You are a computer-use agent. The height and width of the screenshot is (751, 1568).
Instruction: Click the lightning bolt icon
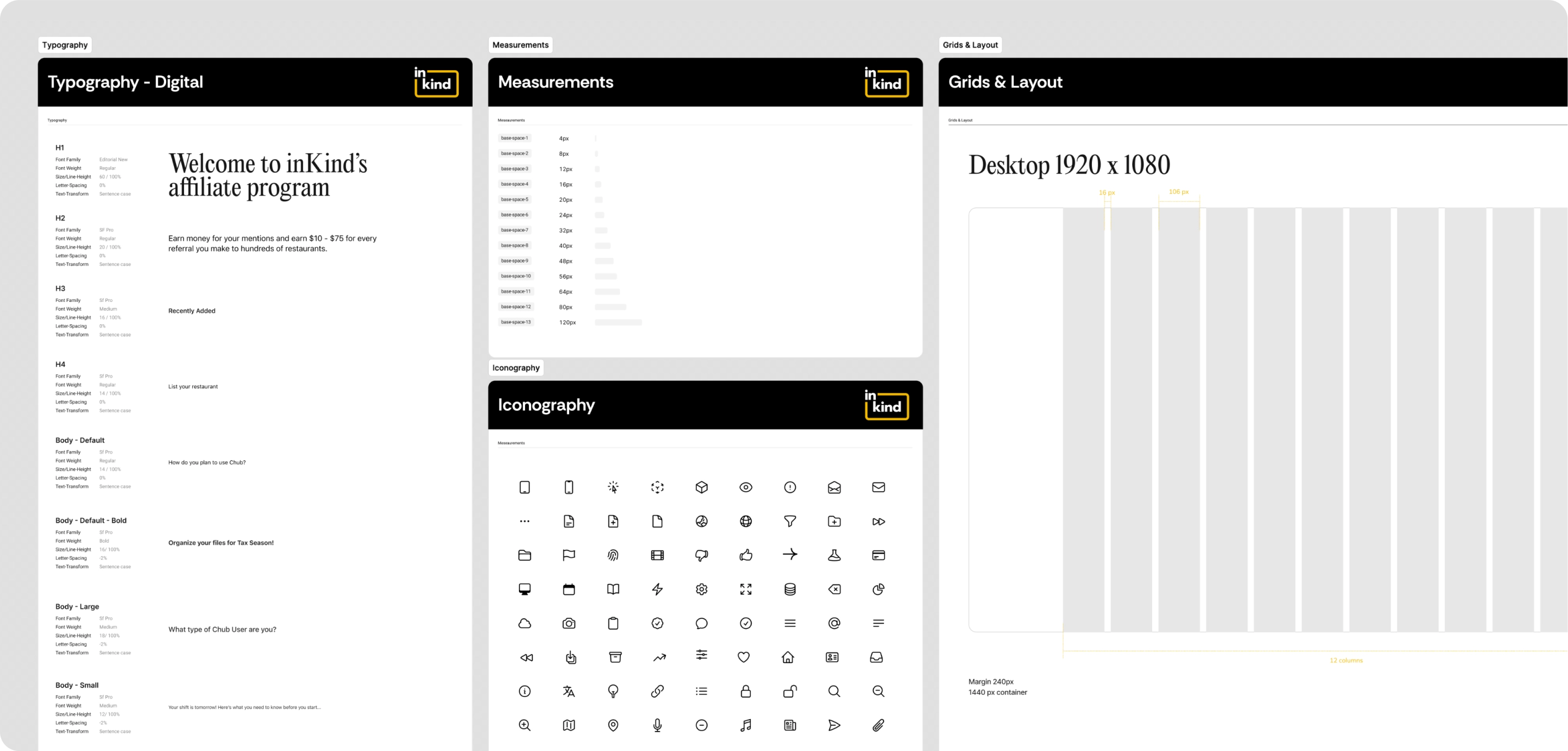pos(657,589)
